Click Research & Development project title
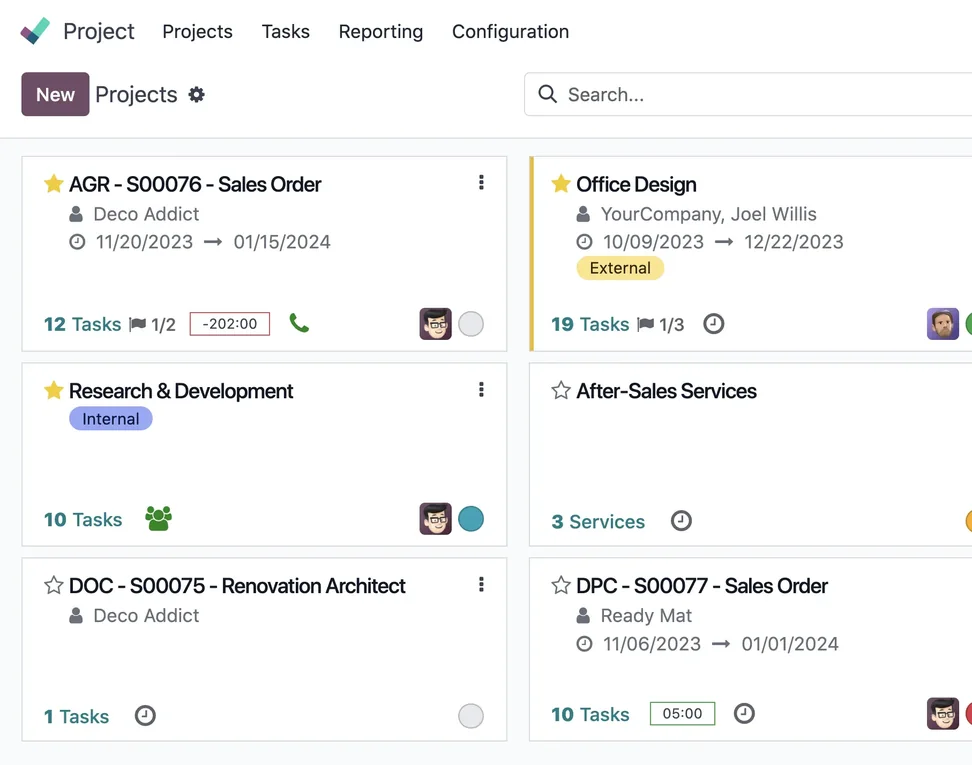This screenshot has width=972, height=765. click(181, 391)
